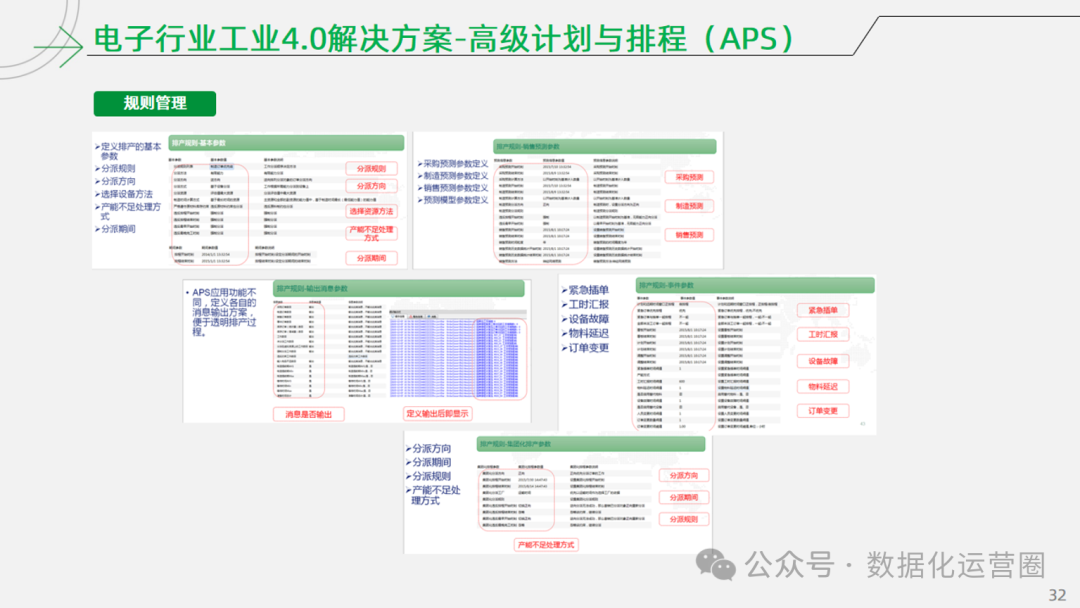The height and width of the screenshot is (608, 1080).
Task: Click 产能不足处理方式 bullet beside 集团化排产参数 panel
Action: point(434,495)
